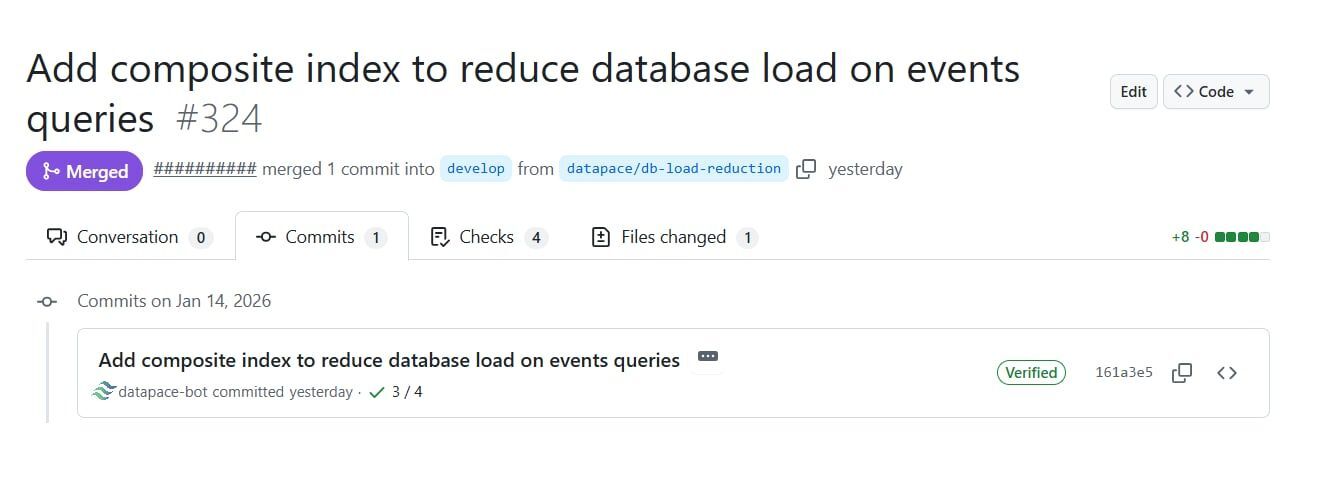Copy full SHA for commit 161a3e5
This screenshot has width=1322, height=480.
click(1181, 373)
